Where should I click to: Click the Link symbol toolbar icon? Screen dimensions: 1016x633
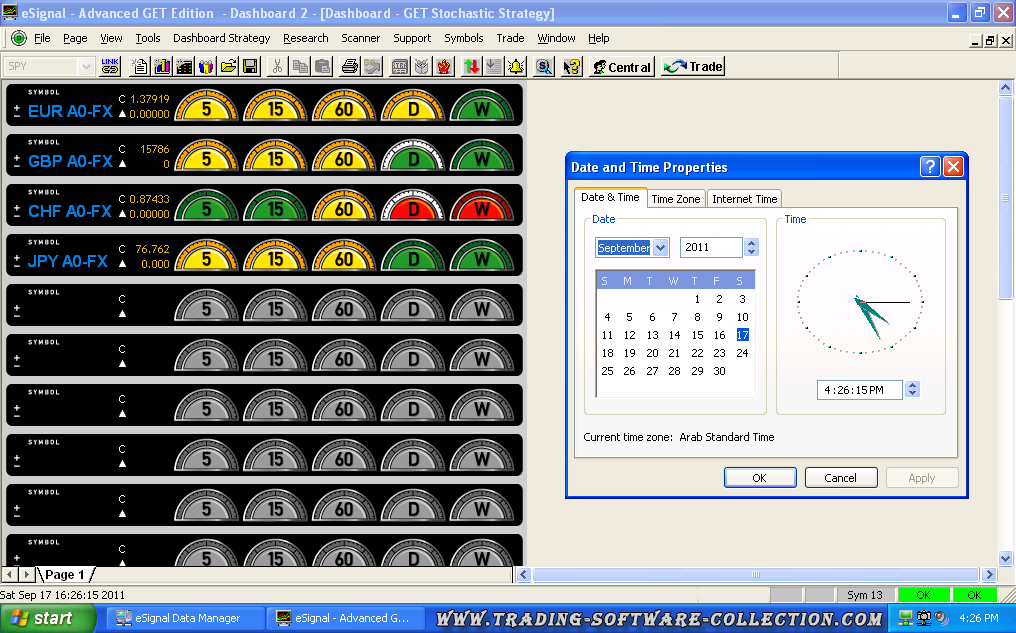tap(110, 67)
